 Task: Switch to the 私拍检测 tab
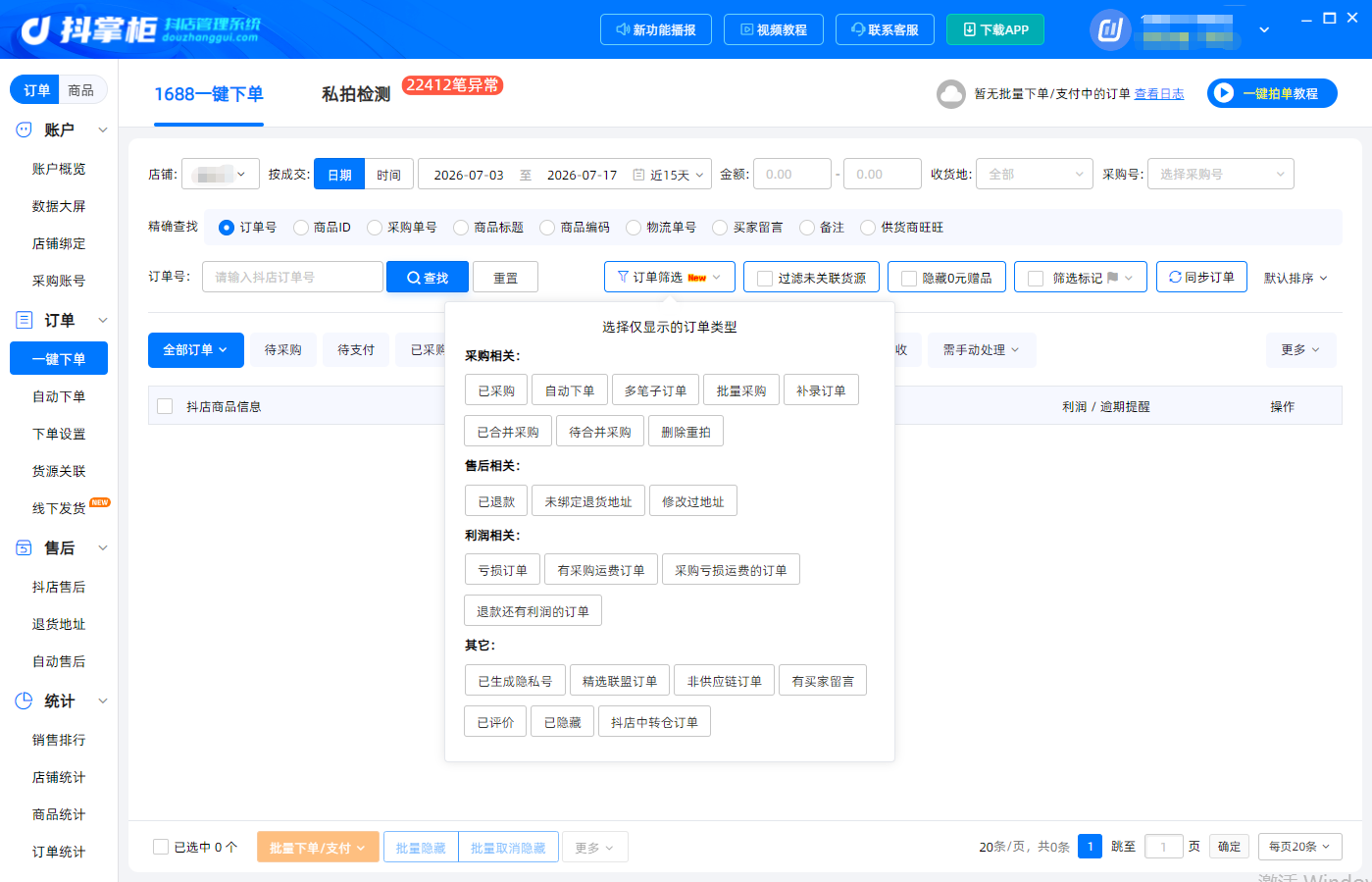356,94
